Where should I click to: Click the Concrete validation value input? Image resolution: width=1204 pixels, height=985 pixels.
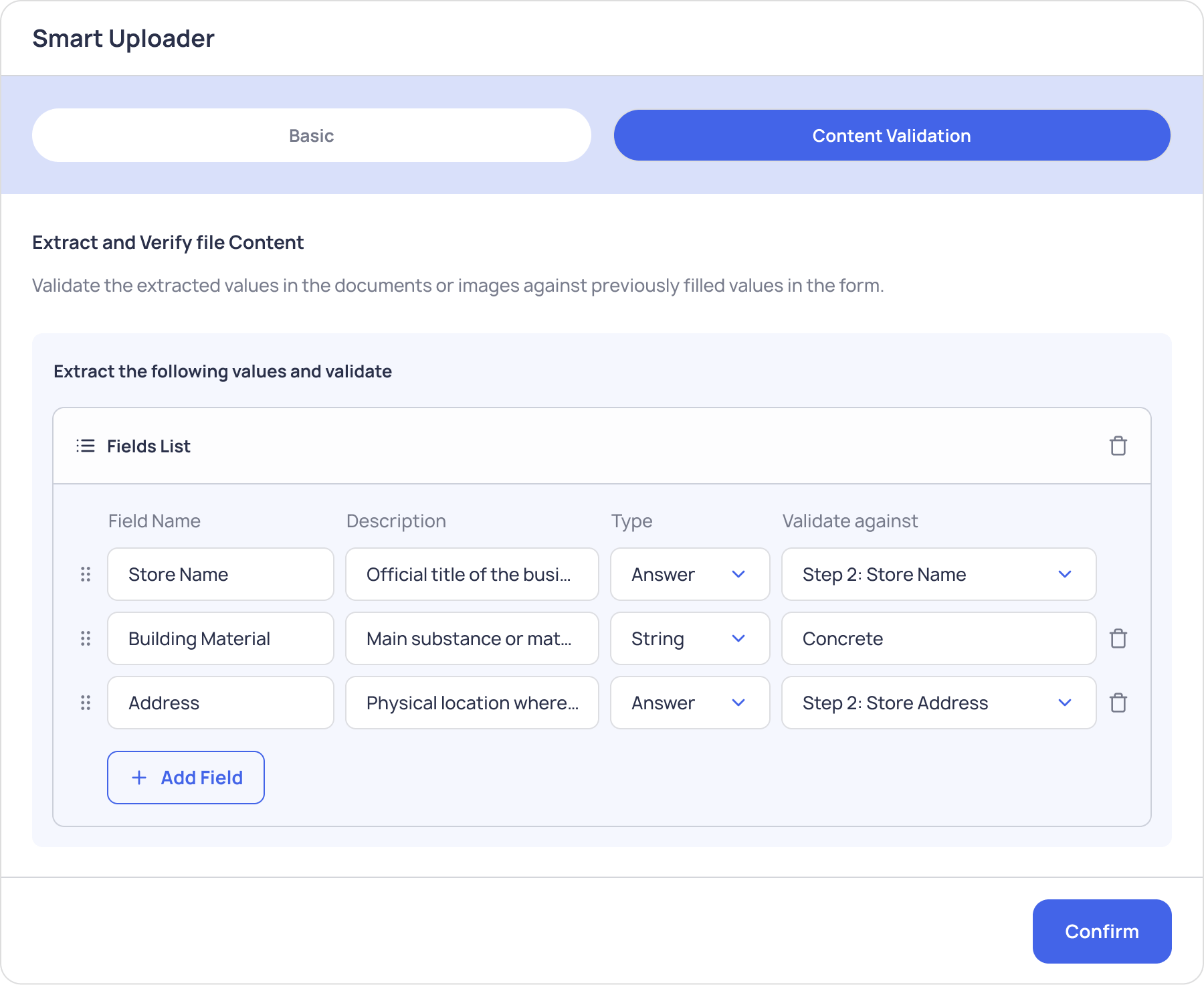tap(938, 638)
